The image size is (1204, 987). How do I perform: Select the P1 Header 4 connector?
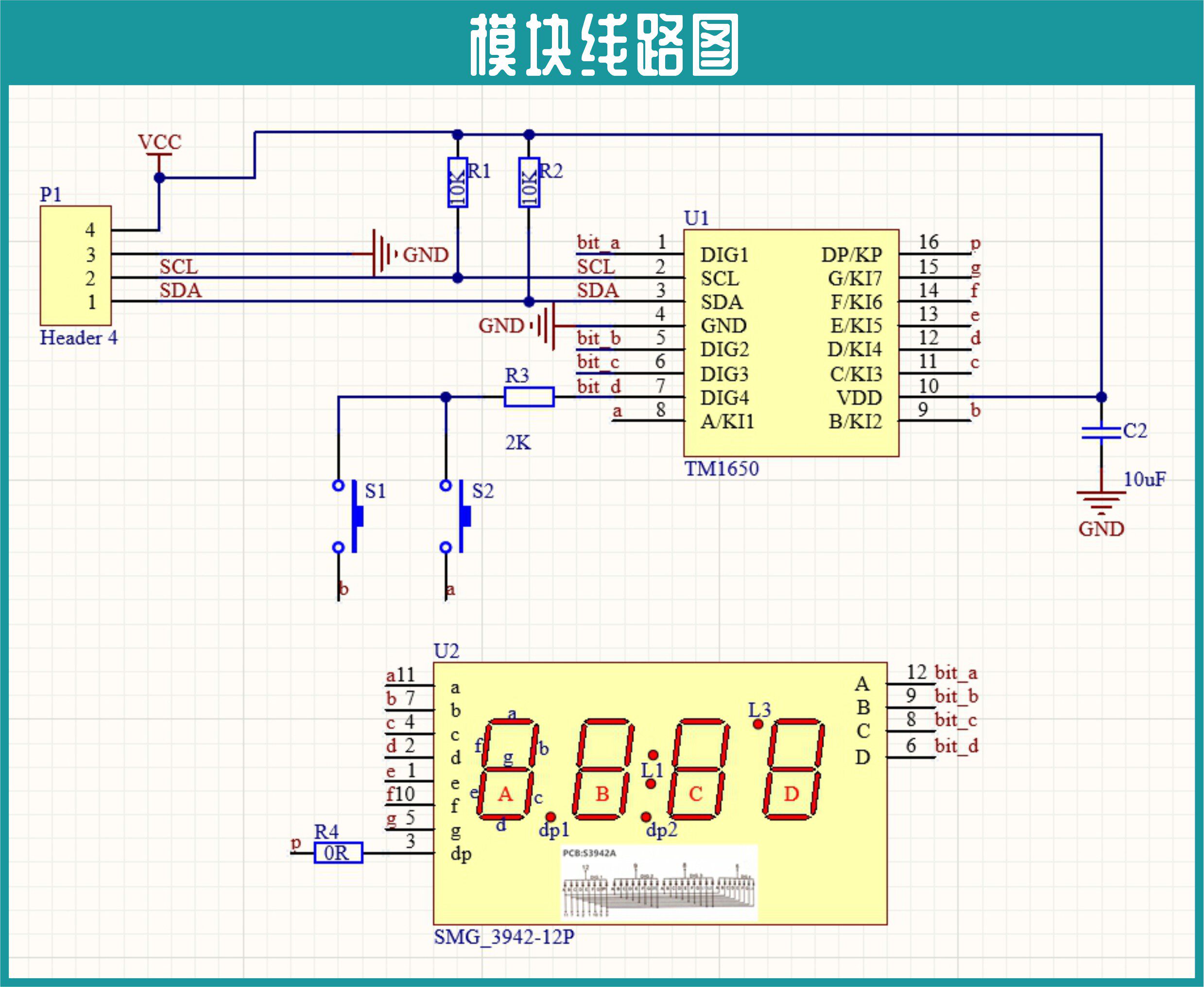click(x=75, y=265)
